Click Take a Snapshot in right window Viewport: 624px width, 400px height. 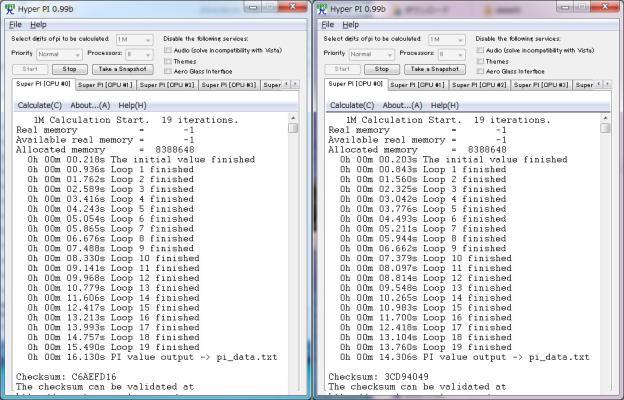coord(435,69)
